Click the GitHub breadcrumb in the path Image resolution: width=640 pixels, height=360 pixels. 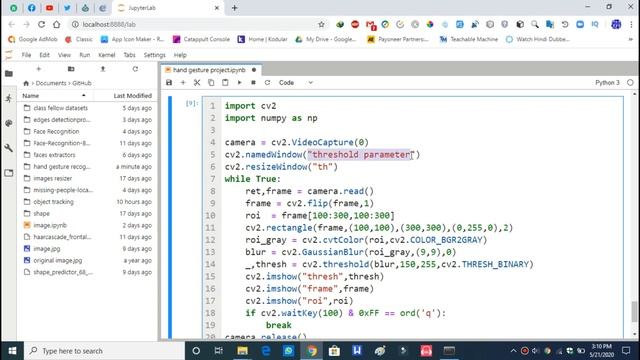point(82,83)
